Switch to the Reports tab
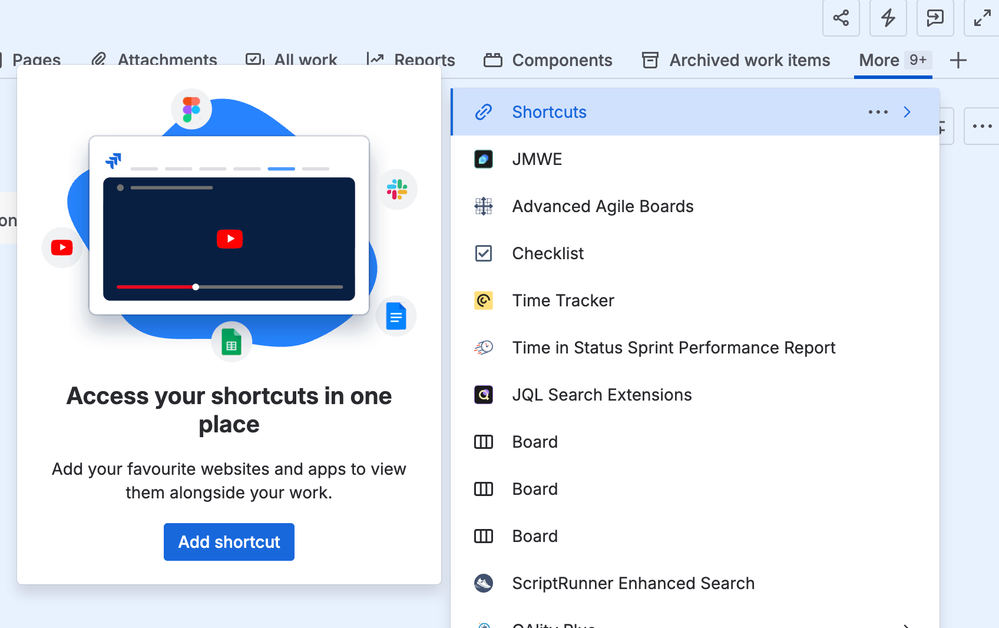The image size is (999, 628). 411,61
